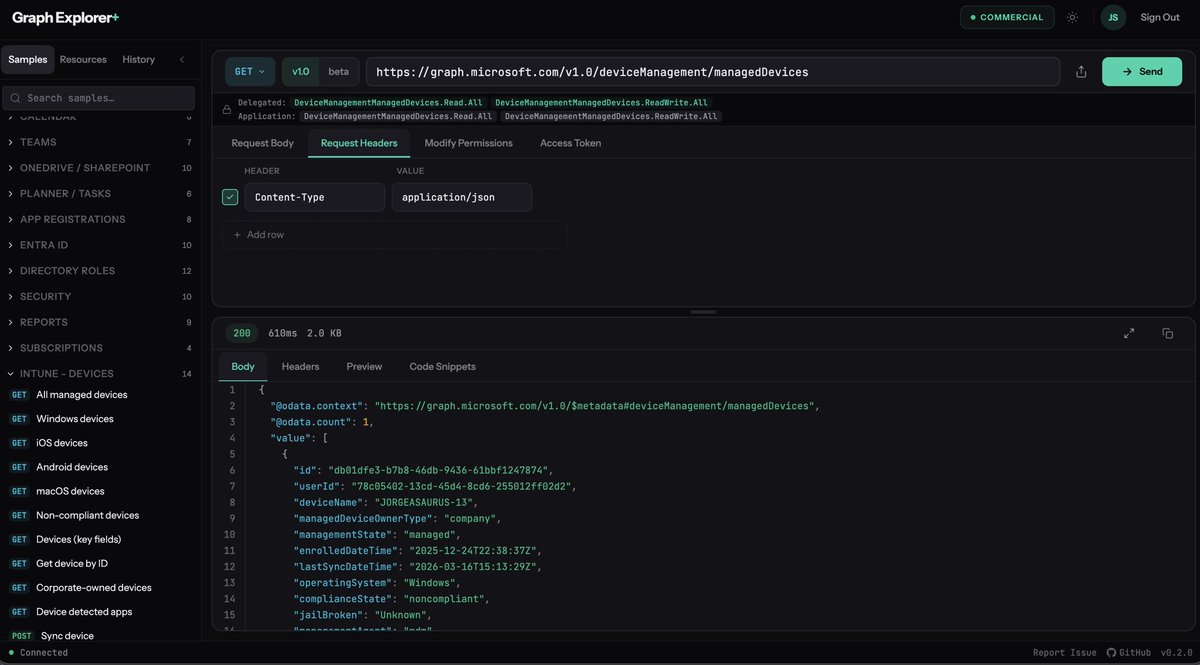Click the permissions lock icon

[x=227, y=109]
